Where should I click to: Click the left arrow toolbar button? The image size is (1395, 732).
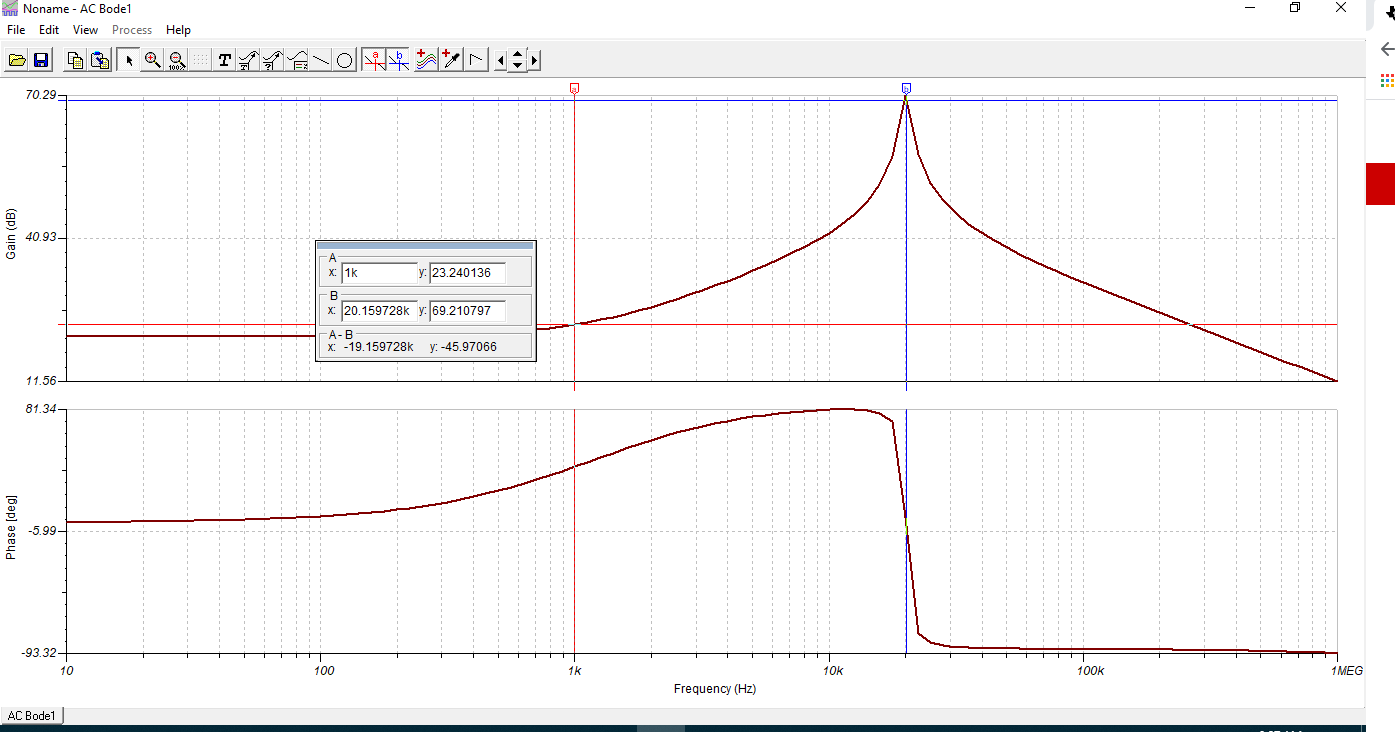(x=501, y=60)
